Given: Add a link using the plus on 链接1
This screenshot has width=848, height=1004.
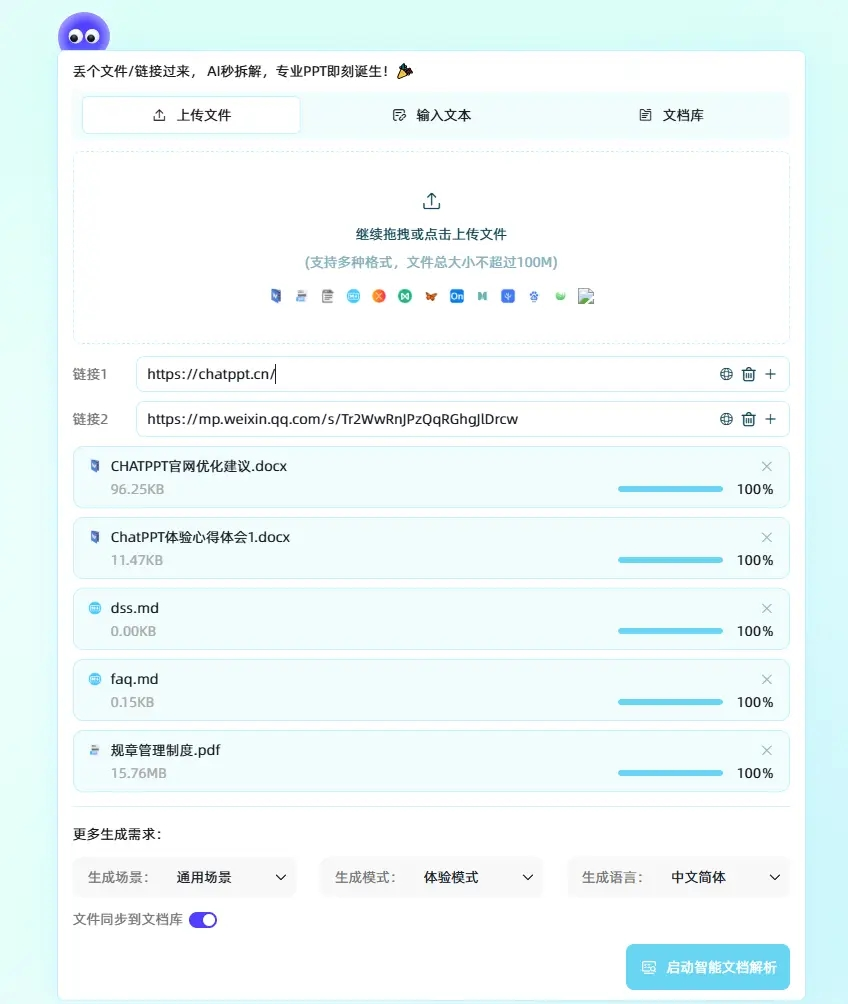Looking at the screenshot, I should 771,374.
